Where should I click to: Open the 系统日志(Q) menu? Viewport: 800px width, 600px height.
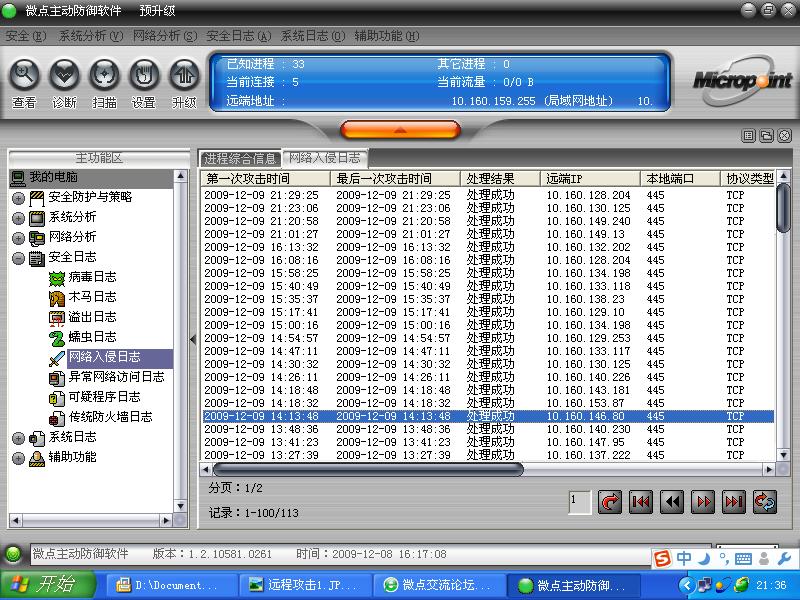click(313, 36)
